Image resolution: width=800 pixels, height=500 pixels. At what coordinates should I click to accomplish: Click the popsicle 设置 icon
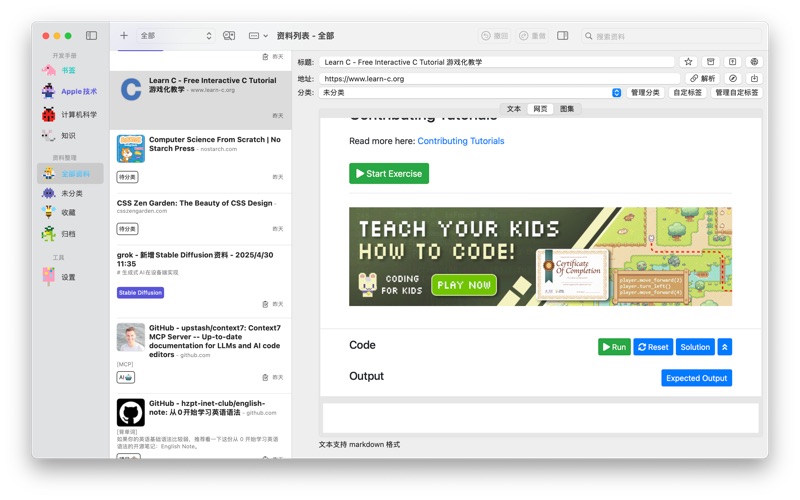pos(48,276)
